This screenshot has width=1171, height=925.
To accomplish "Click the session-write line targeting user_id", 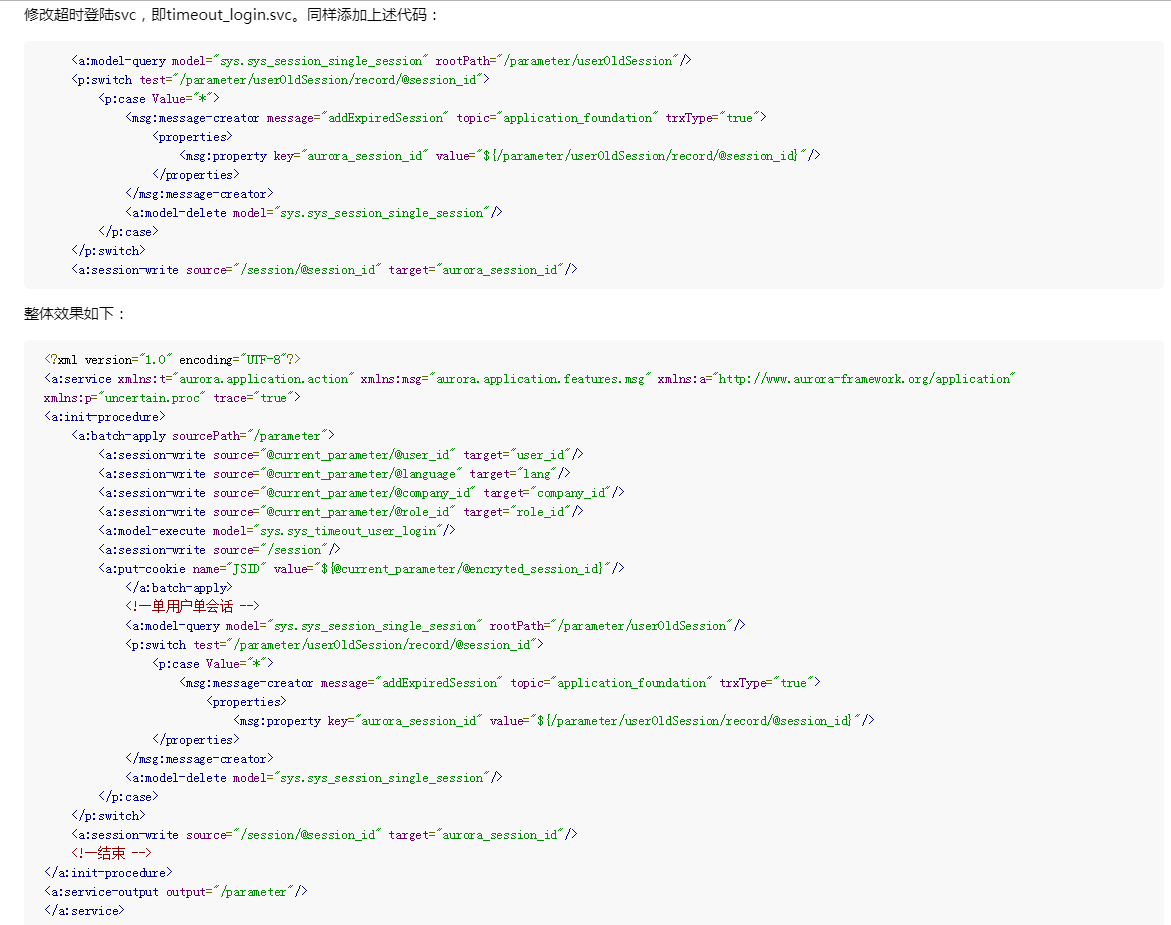I will pyautogui.click(x=340, y=455).
